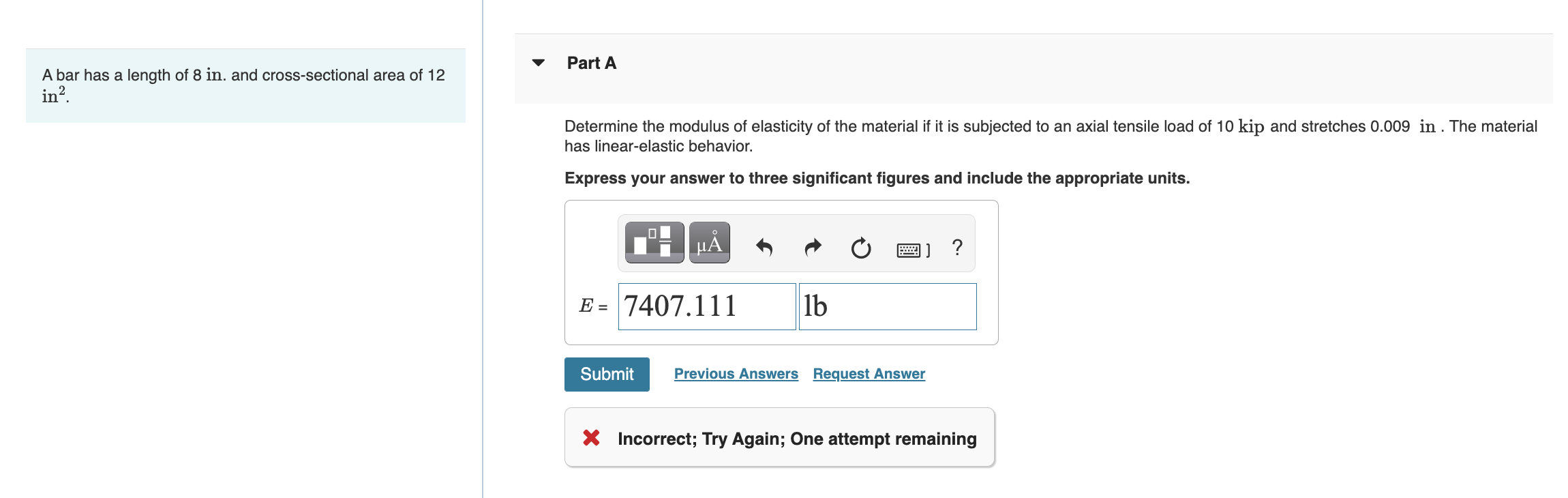Open Previous Answers
Image resolution: width=1568 pixels, height=498 pixels.
point(736,373)
